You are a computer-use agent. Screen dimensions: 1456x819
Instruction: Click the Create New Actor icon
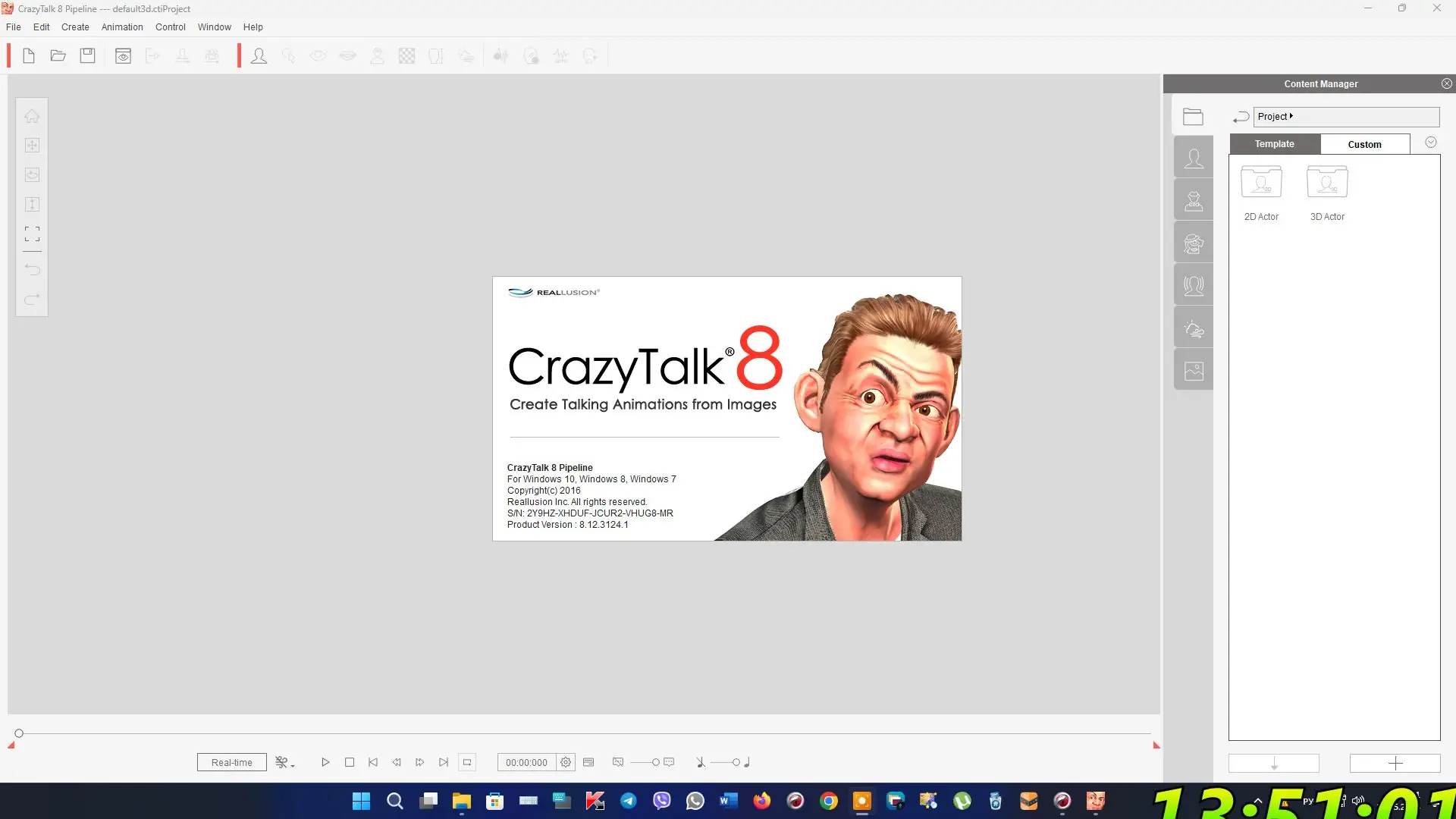259,56
